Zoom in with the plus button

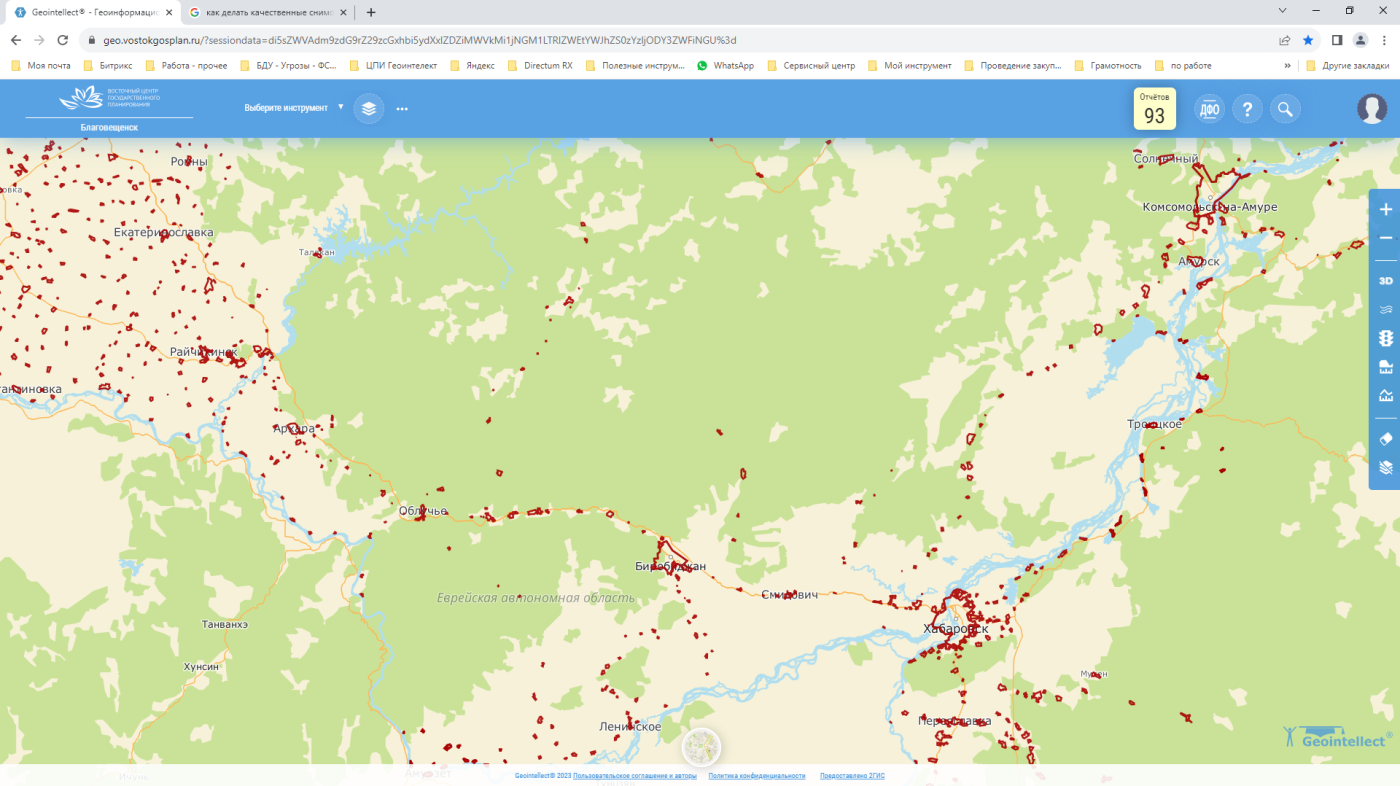(1385, 210)
